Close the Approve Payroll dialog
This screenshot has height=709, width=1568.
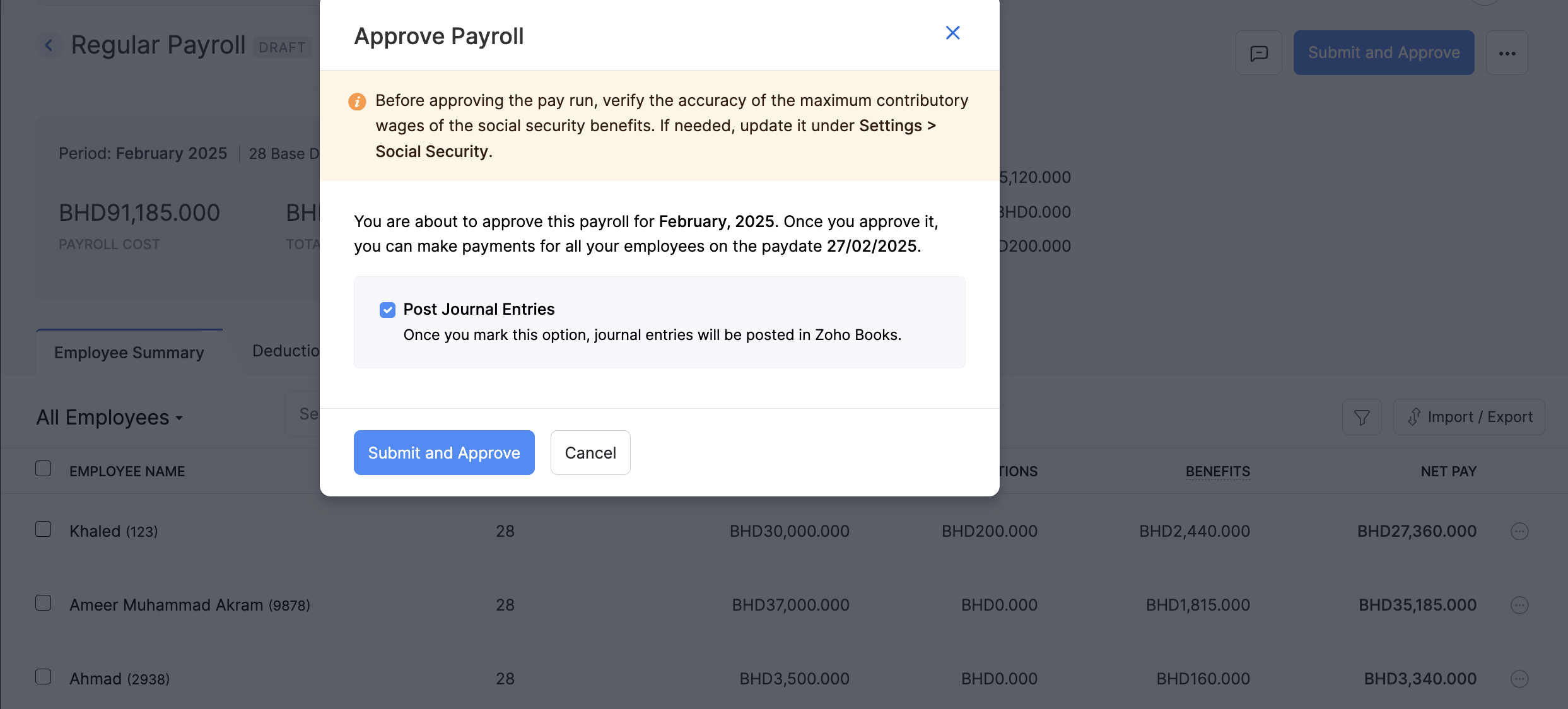(x=952, y=33)
